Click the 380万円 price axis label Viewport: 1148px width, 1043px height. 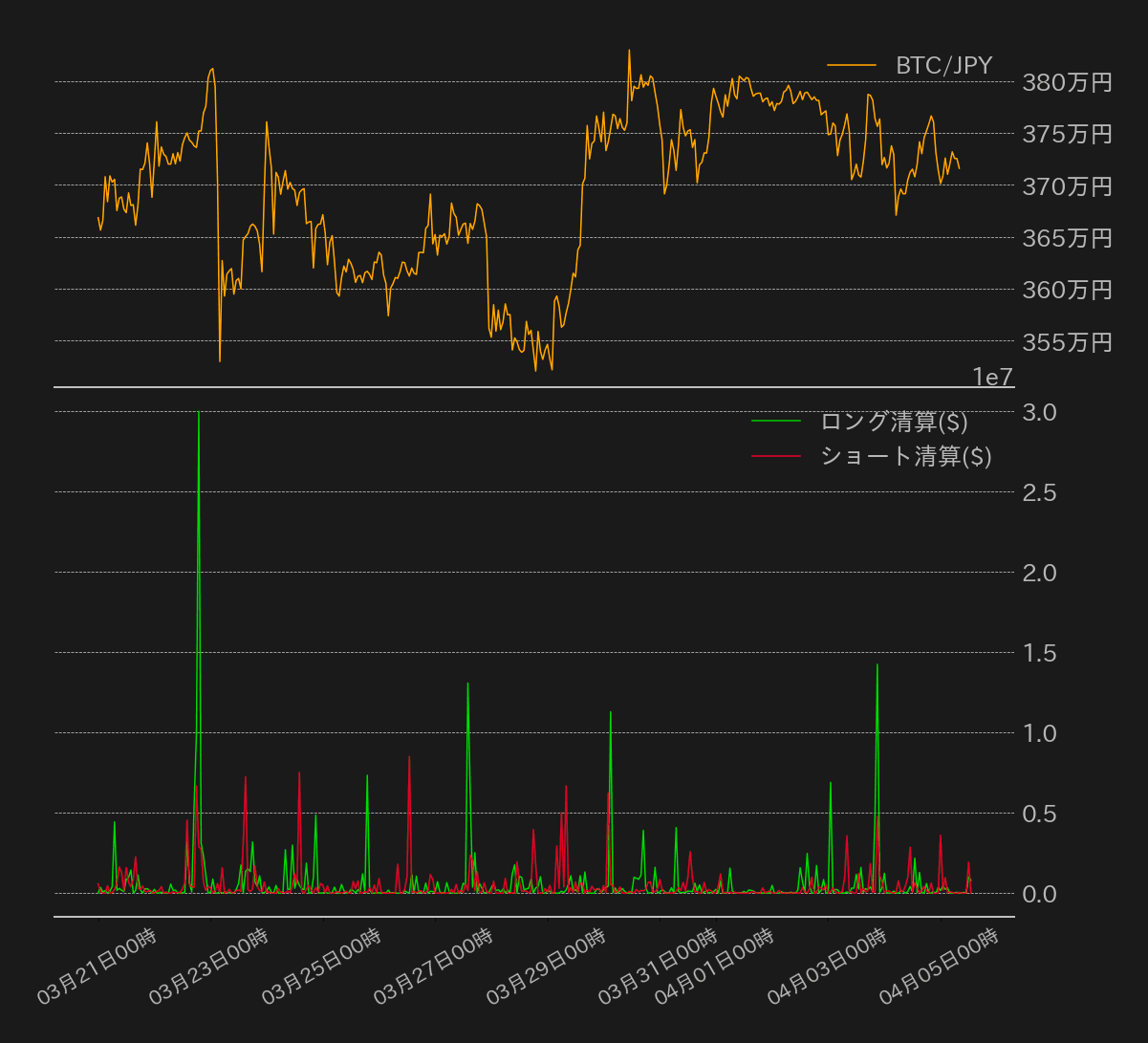tap(1067, 83)
